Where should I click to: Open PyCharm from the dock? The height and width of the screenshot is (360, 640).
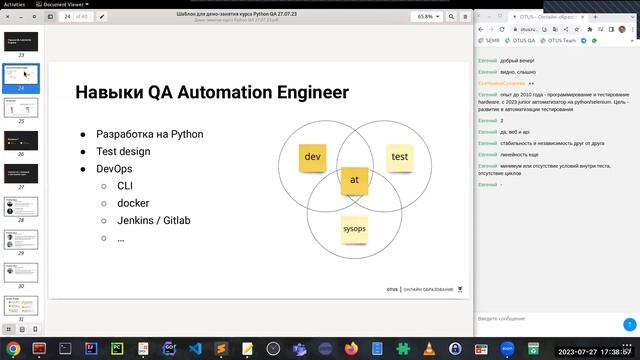click(117, 349)
